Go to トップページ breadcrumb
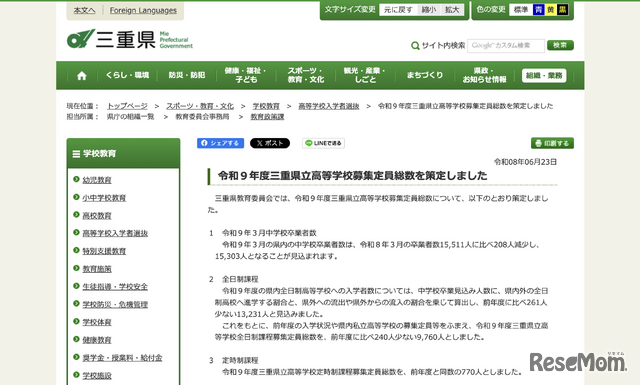 (x=127, y=106)
